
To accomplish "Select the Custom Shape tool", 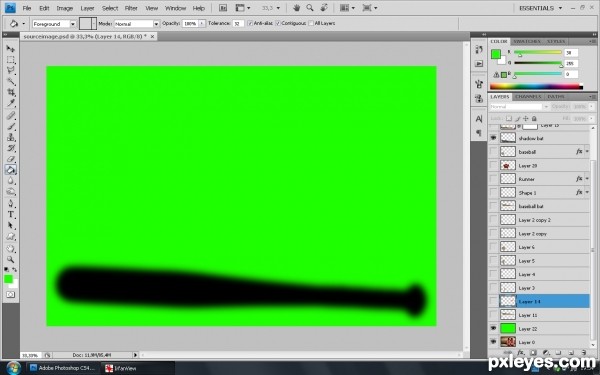I will [x=11, y=237].
